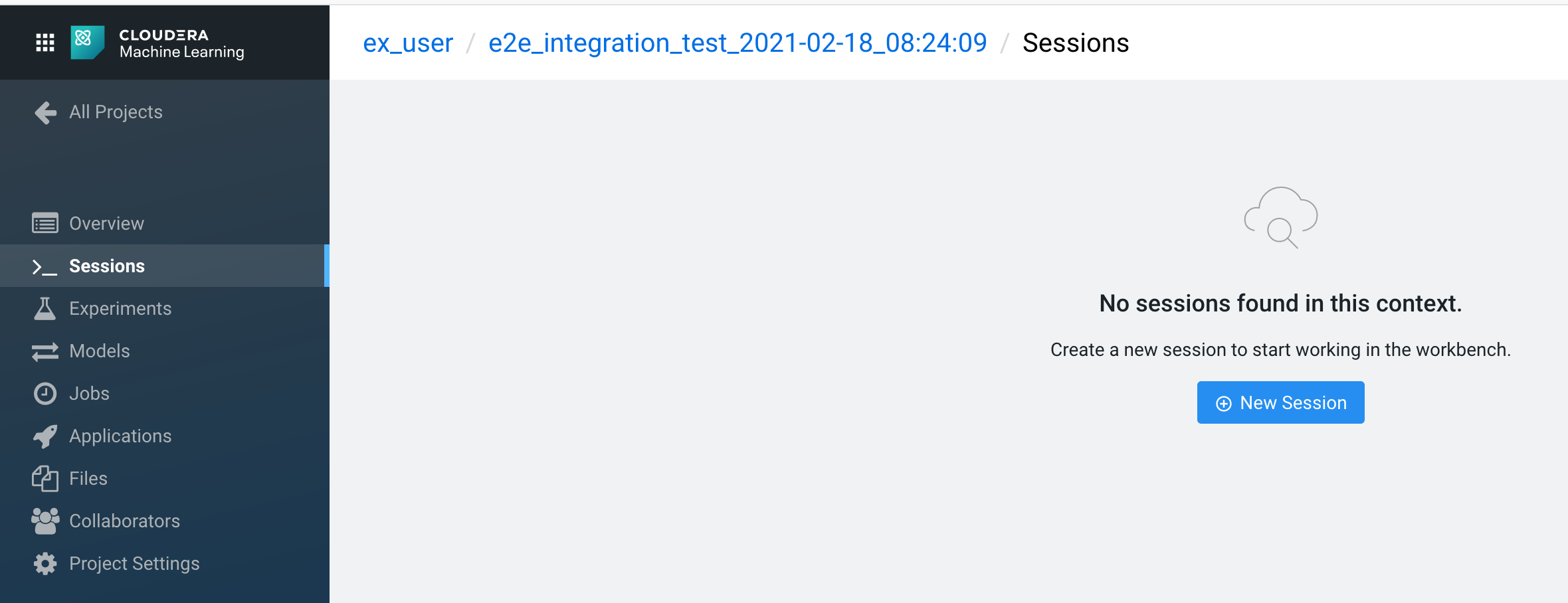
Task: Open the Collaborators people icon
Action: click(x=45, y=521)
